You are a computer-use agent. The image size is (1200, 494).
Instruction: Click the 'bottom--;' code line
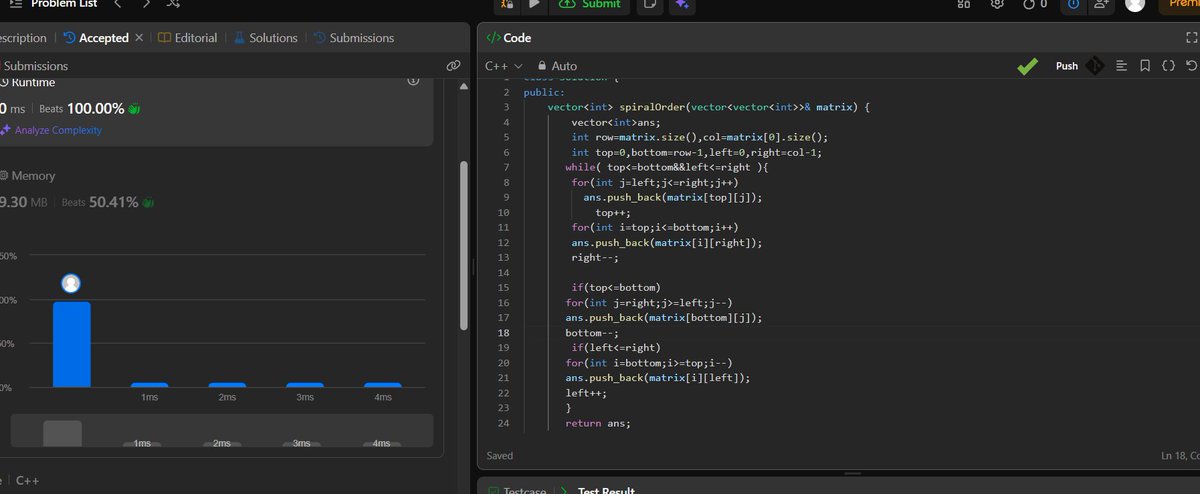click(x=592, y=333)
